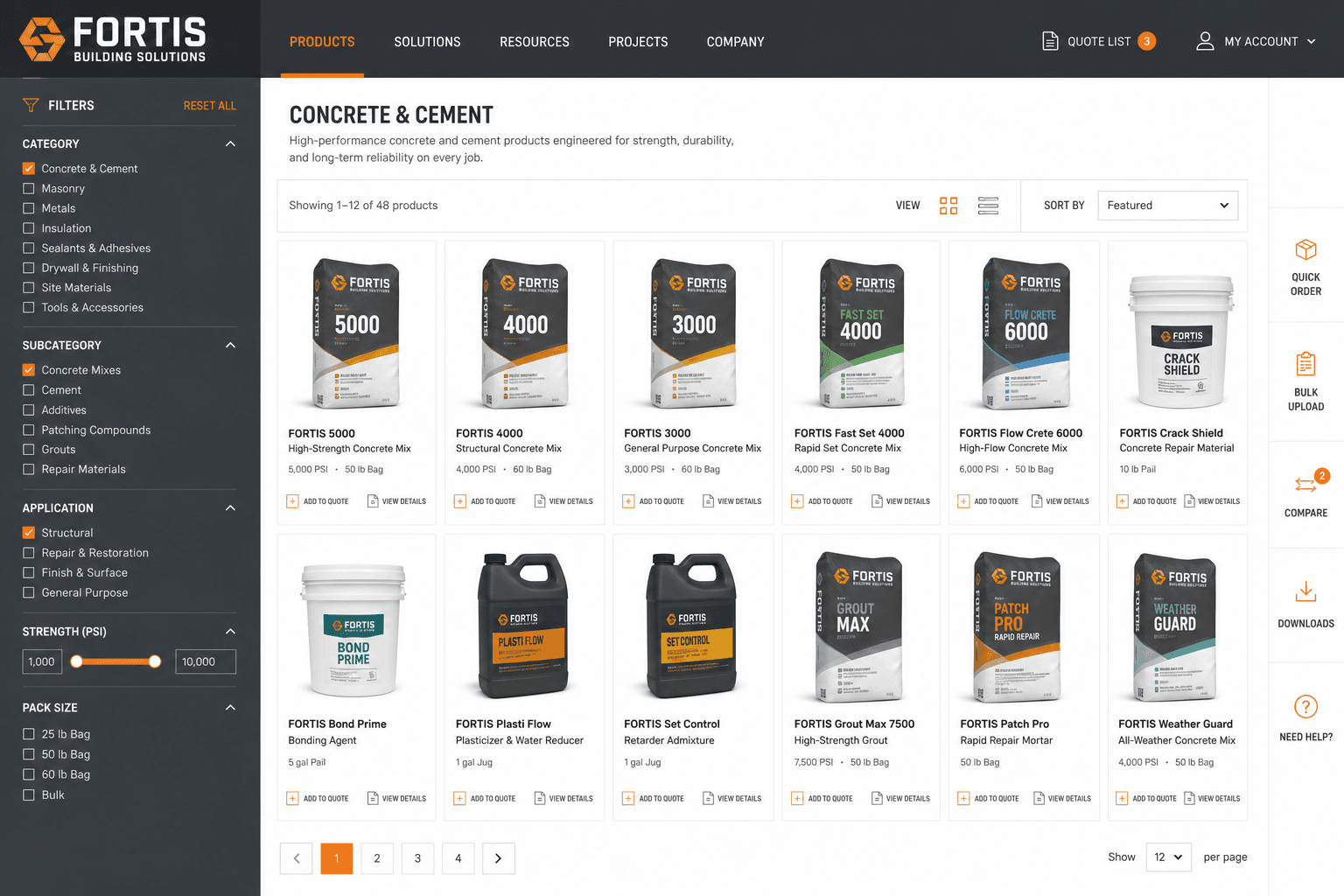
Task: Open the Projects menu
Action: tap(638, 42)
